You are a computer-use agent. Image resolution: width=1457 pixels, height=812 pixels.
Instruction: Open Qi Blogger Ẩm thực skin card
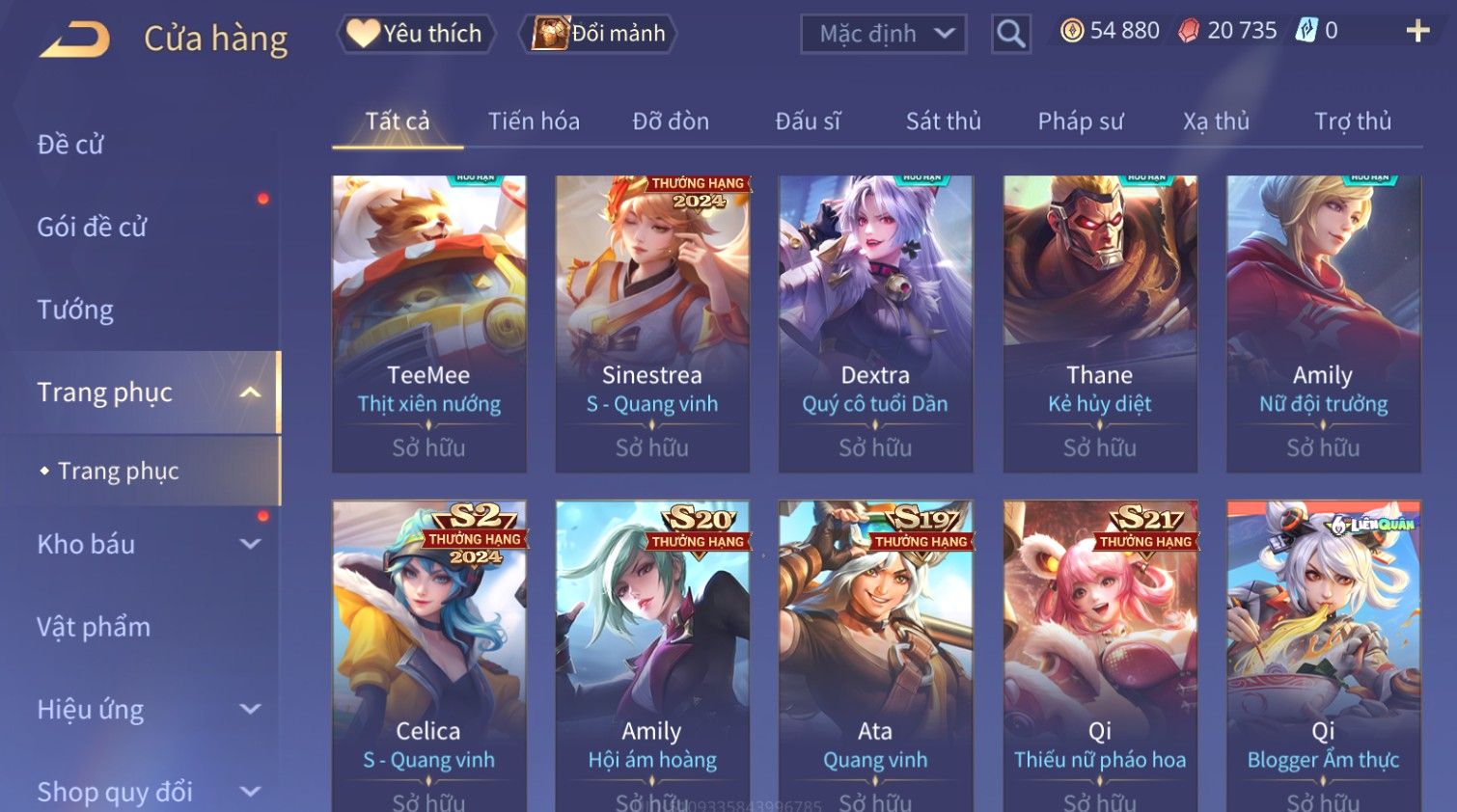1323,656
